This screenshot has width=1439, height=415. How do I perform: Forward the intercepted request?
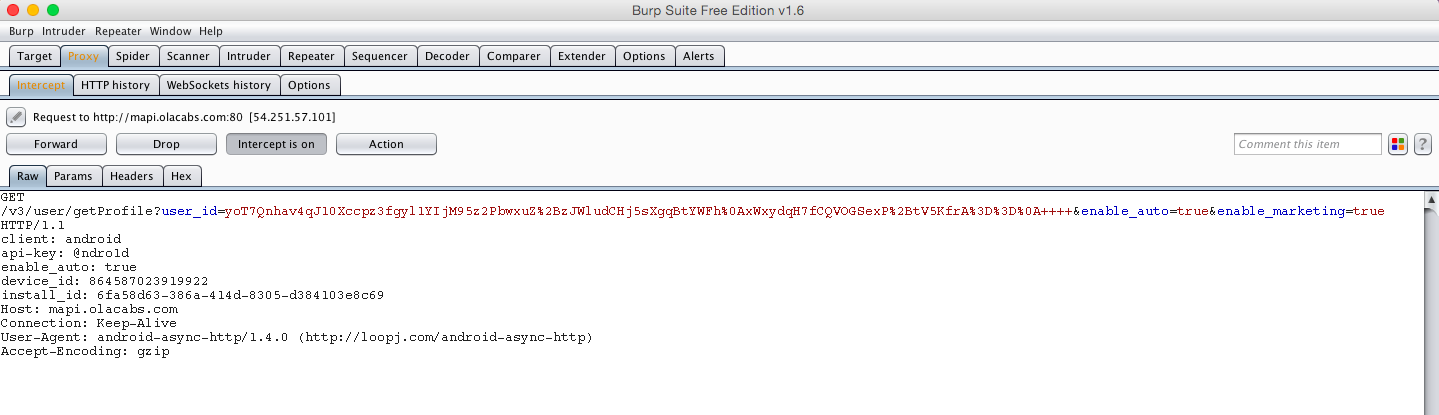[56, 144]
